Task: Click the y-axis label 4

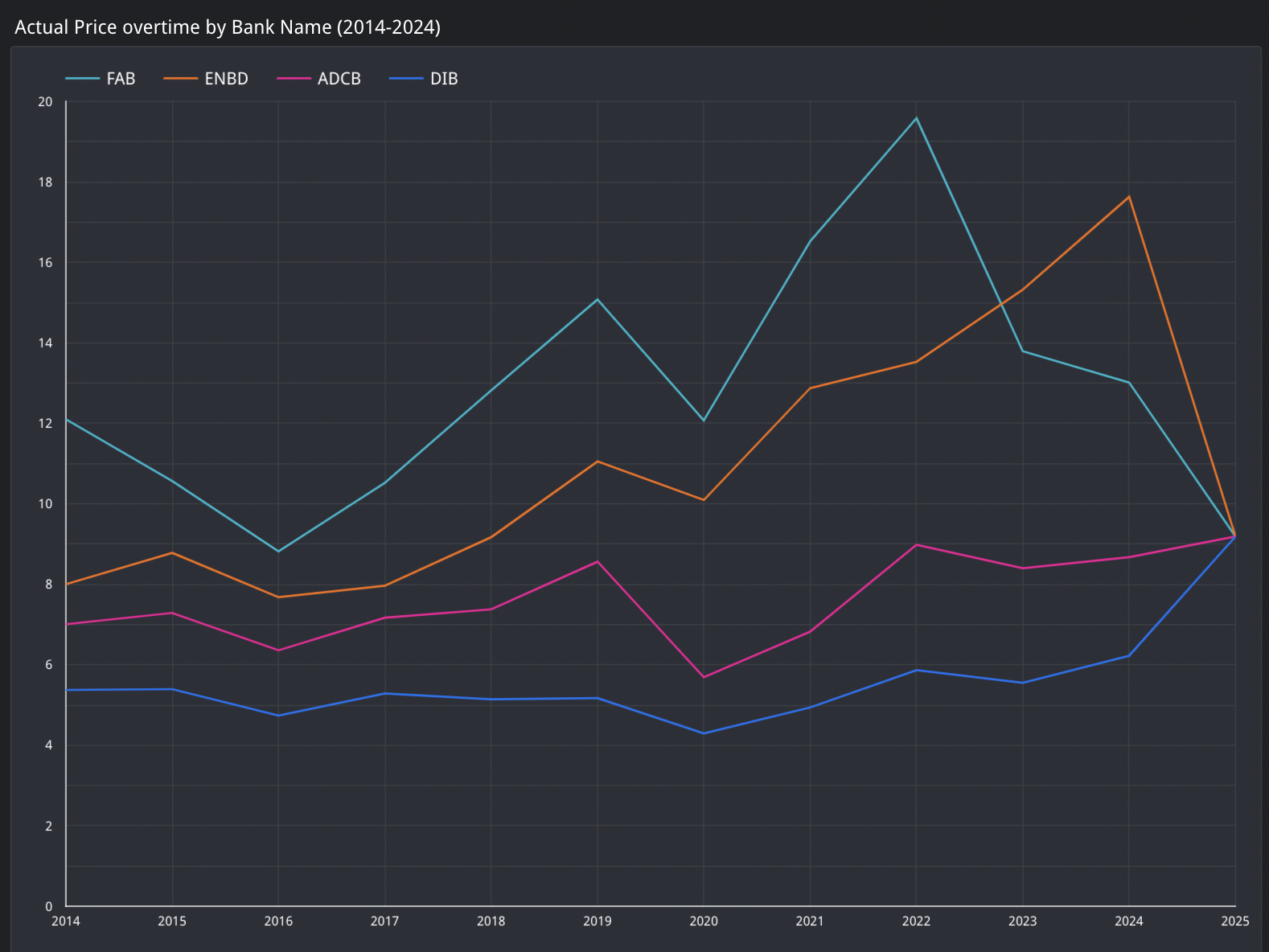Action: point(49,745)
